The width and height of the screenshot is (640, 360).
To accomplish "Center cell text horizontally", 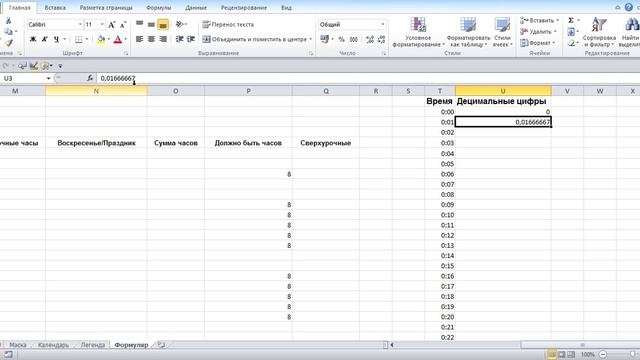I will [x=151, y=39].
